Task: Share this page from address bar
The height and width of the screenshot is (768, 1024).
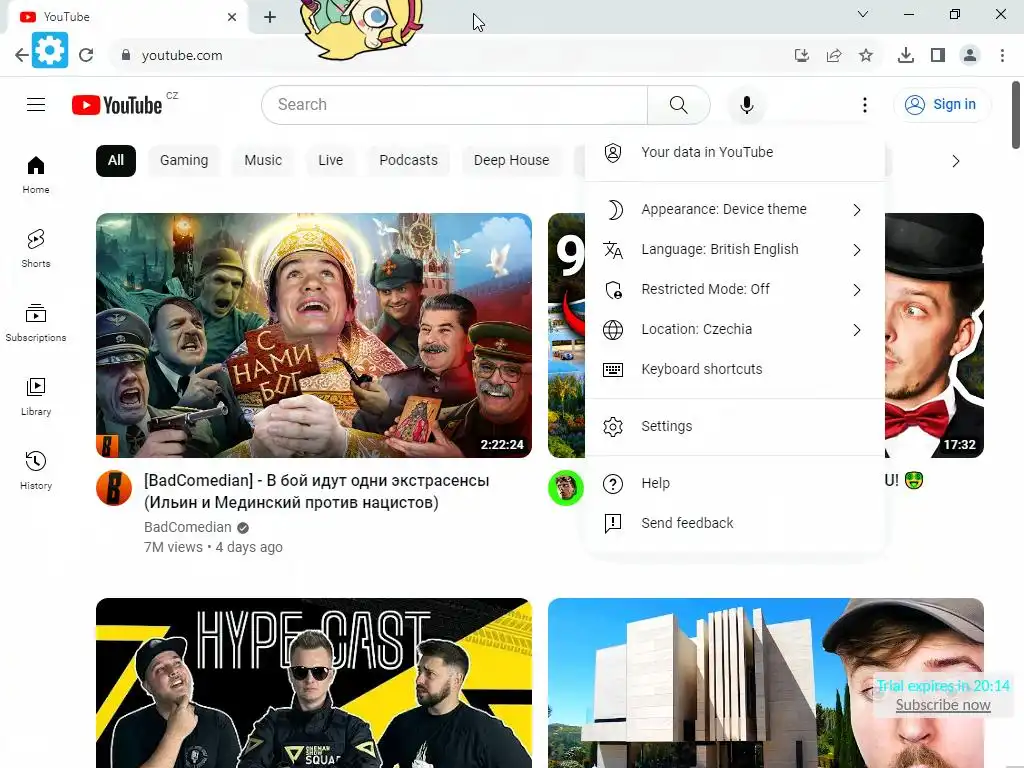Action: coord(834,56)
